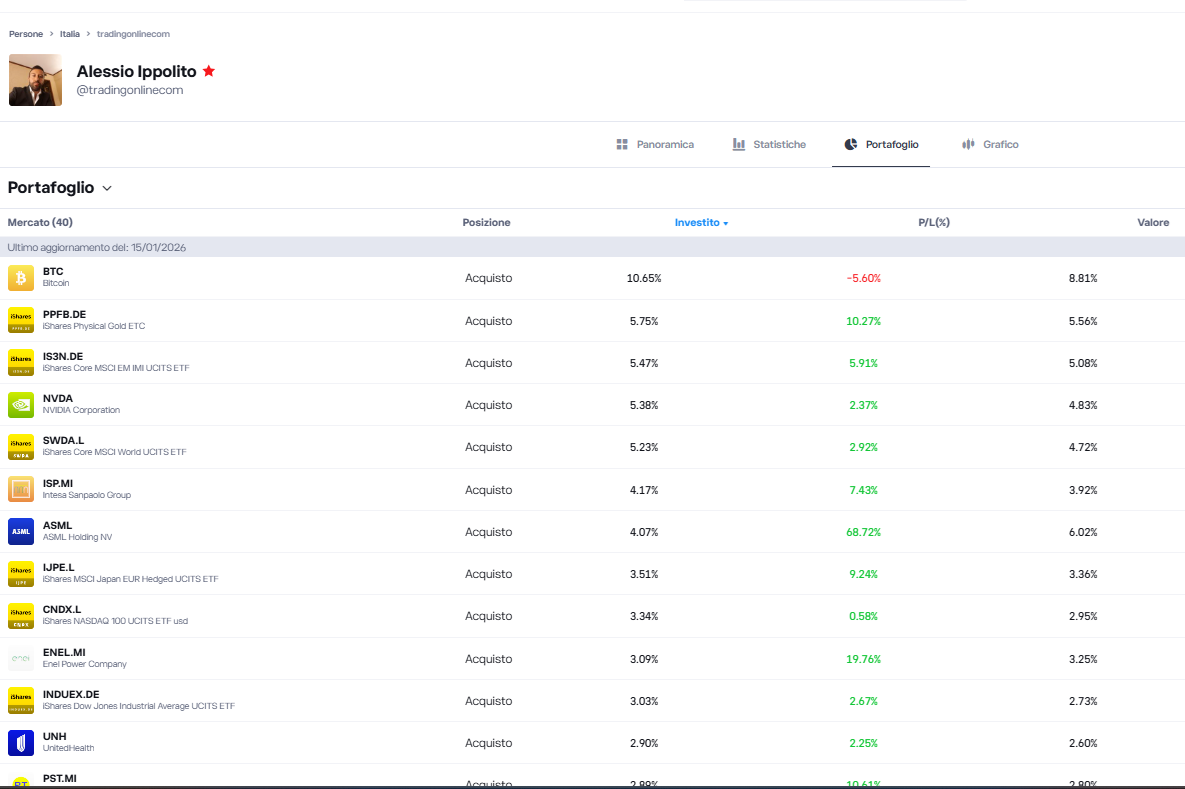Click the @tradingonlinecom username
The width and height of the screenshot is (1185, 789).
click(129, 90)
